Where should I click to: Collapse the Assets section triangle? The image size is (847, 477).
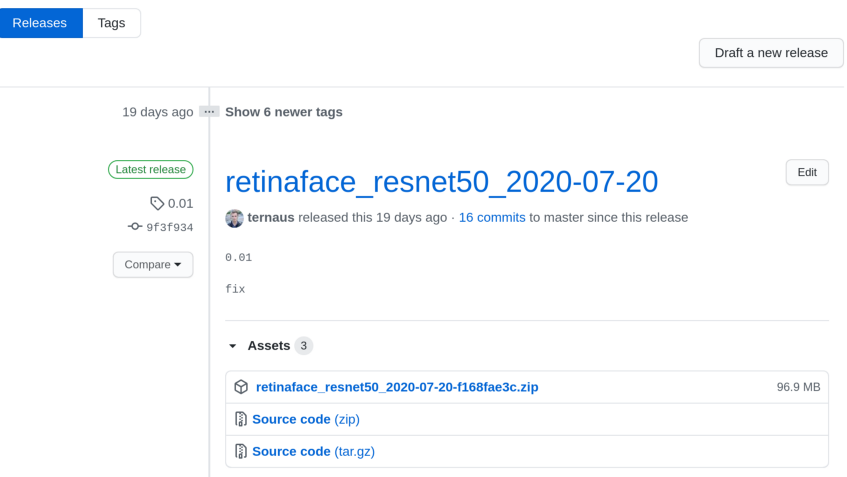tap(233, 346)
